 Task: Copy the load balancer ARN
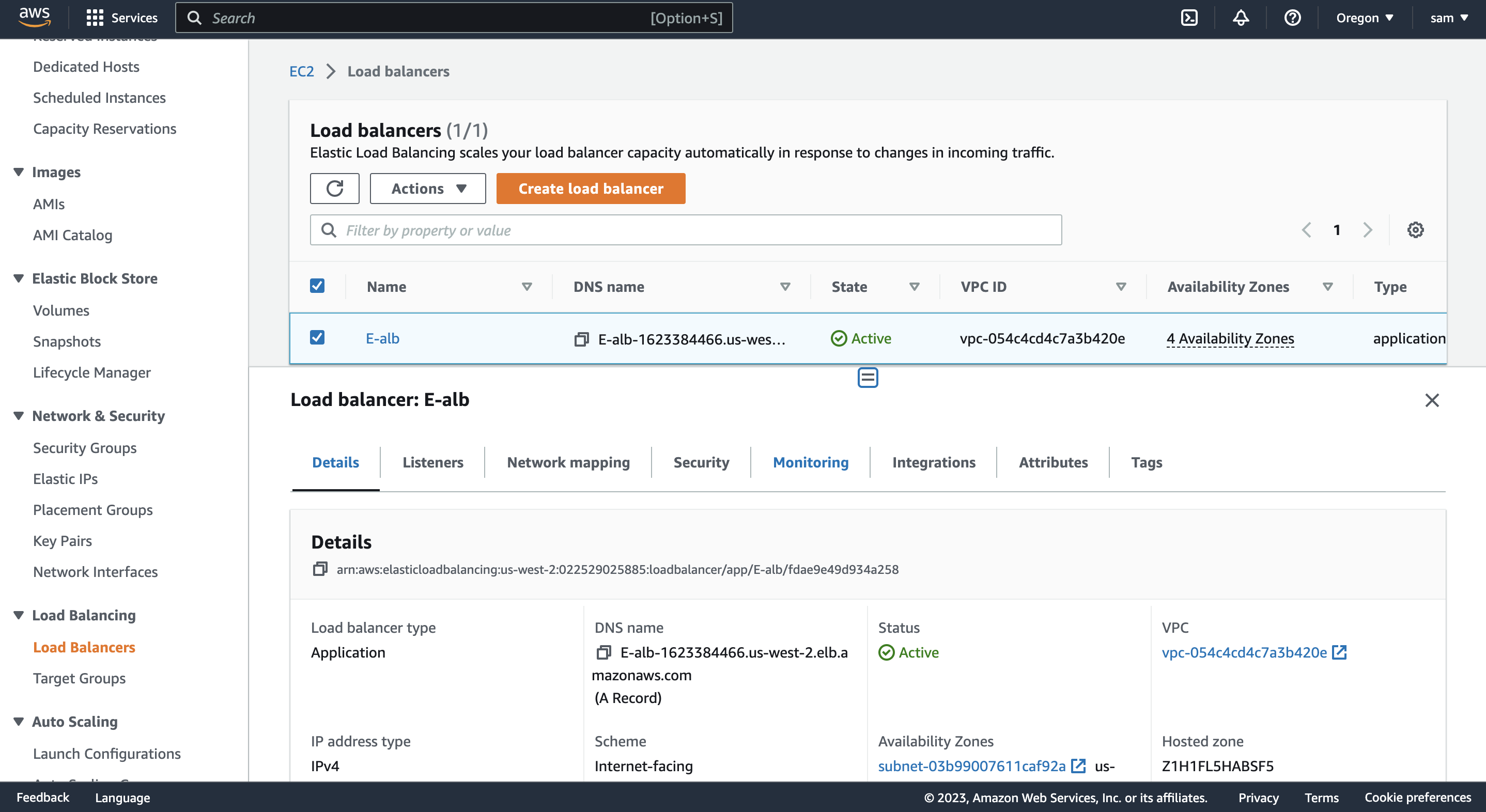pyautogui.click(x=320, y=569)
